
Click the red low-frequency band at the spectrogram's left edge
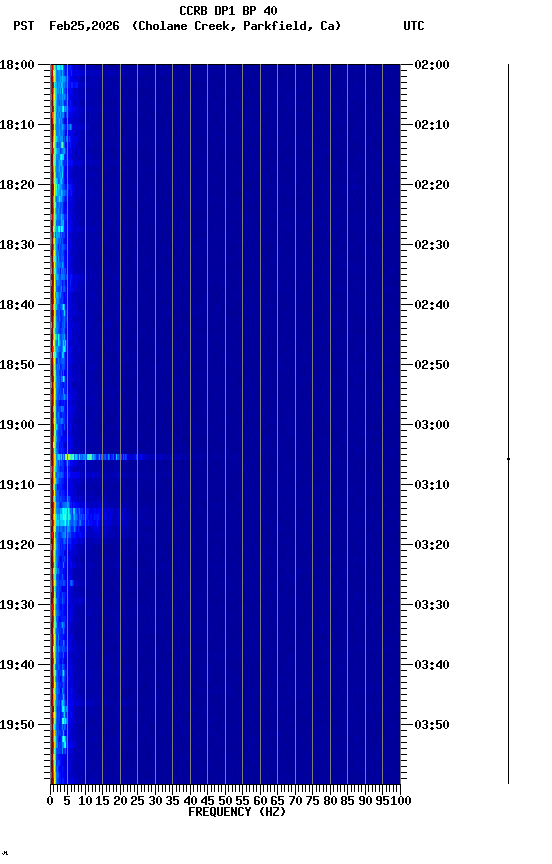52,424
